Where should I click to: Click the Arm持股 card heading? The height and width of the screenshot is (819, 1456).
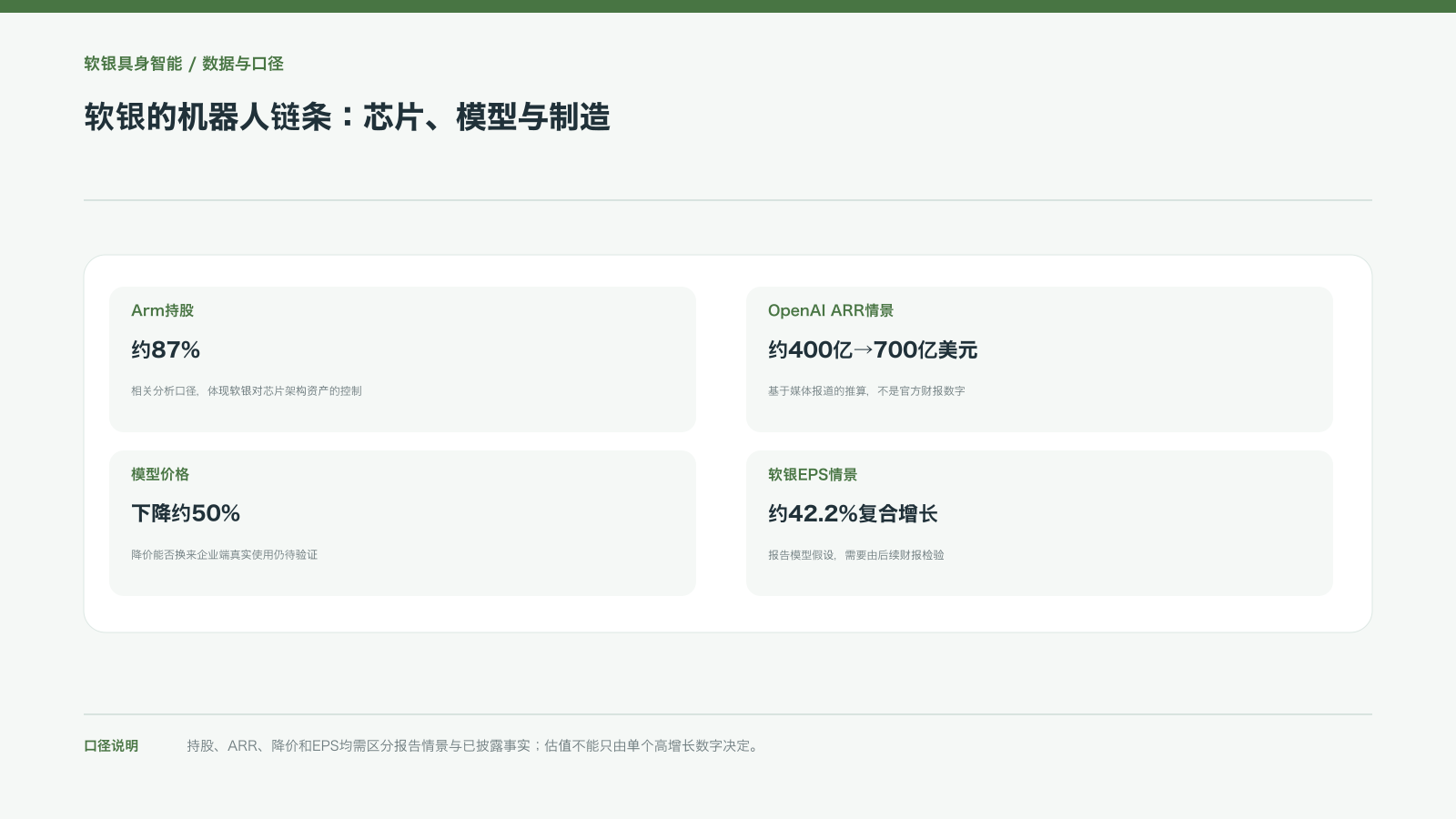click(x=162, y=310)
